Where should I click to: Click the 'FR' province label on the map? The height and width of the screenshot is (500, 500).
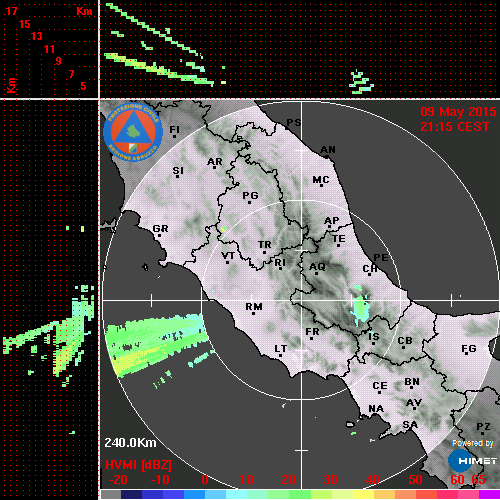[x=312, y=332]
